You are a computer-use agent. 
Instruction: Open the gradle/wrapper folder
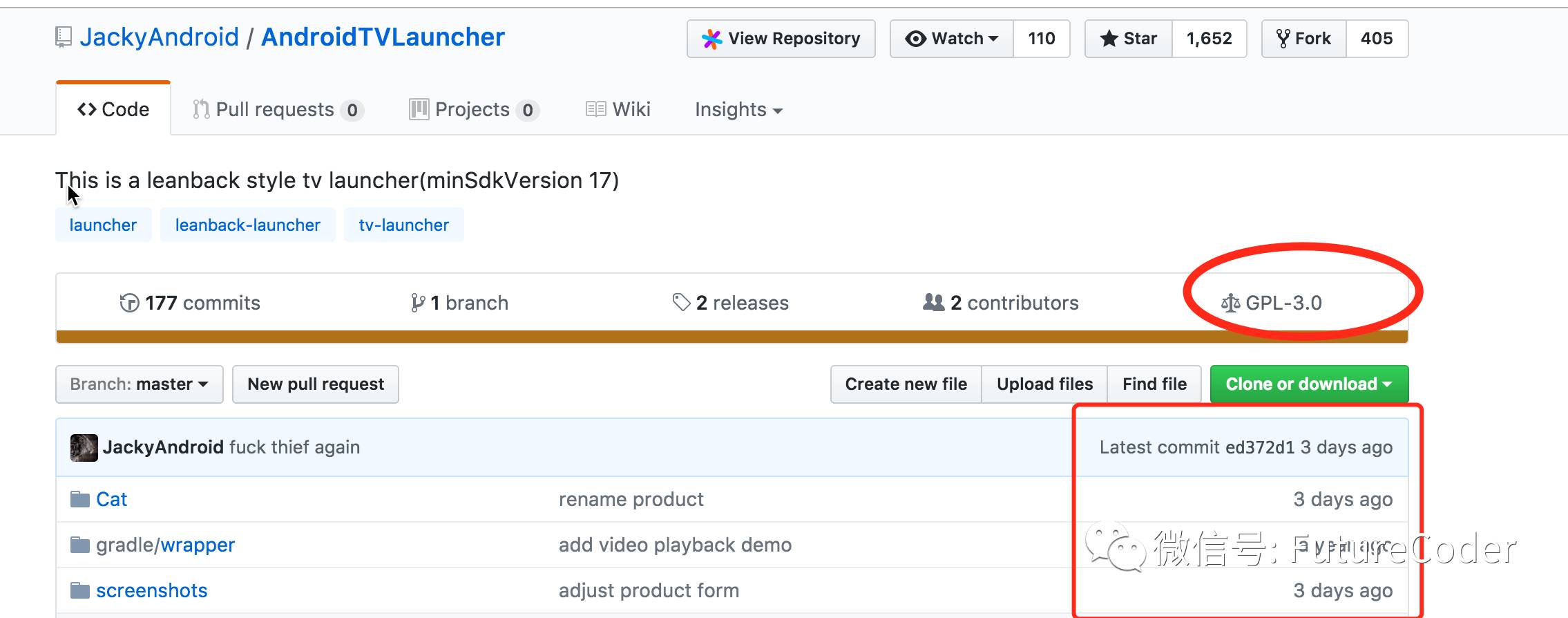pos(165,545)
